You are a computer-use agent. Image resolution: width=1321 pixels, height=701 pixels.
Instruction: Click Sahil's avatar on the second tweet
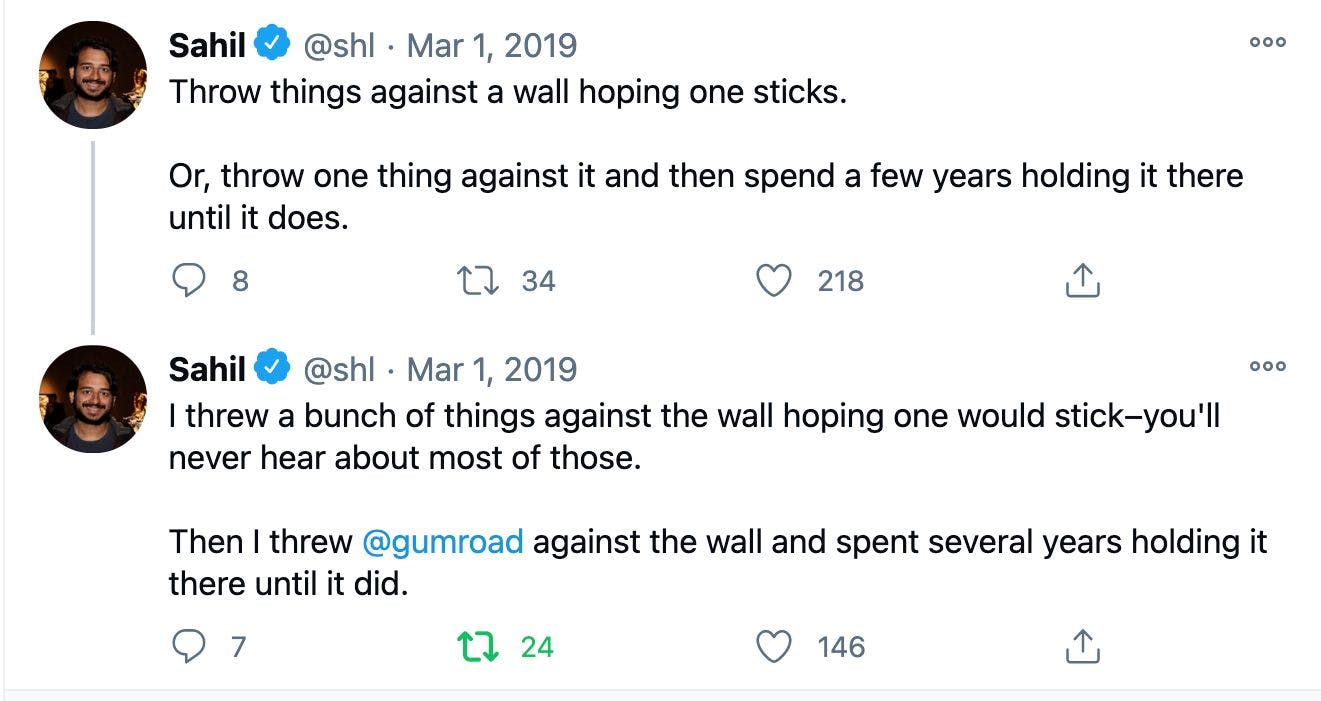92,399
